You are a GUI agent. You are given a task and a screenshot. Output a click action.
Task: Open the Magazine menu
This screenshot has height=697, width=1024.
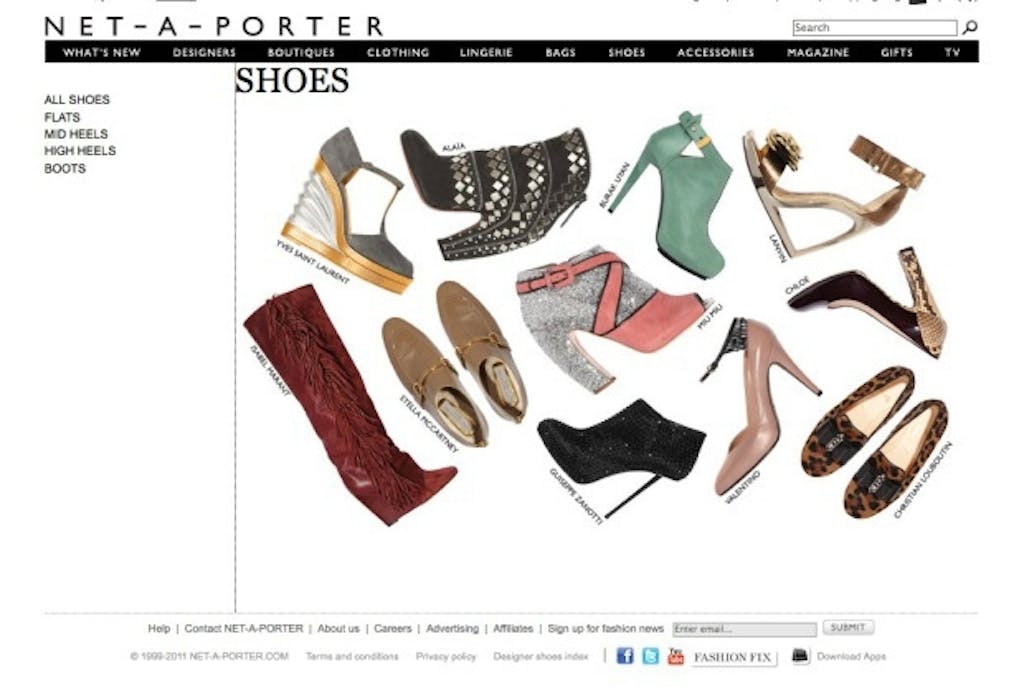[x=818, y=52]
